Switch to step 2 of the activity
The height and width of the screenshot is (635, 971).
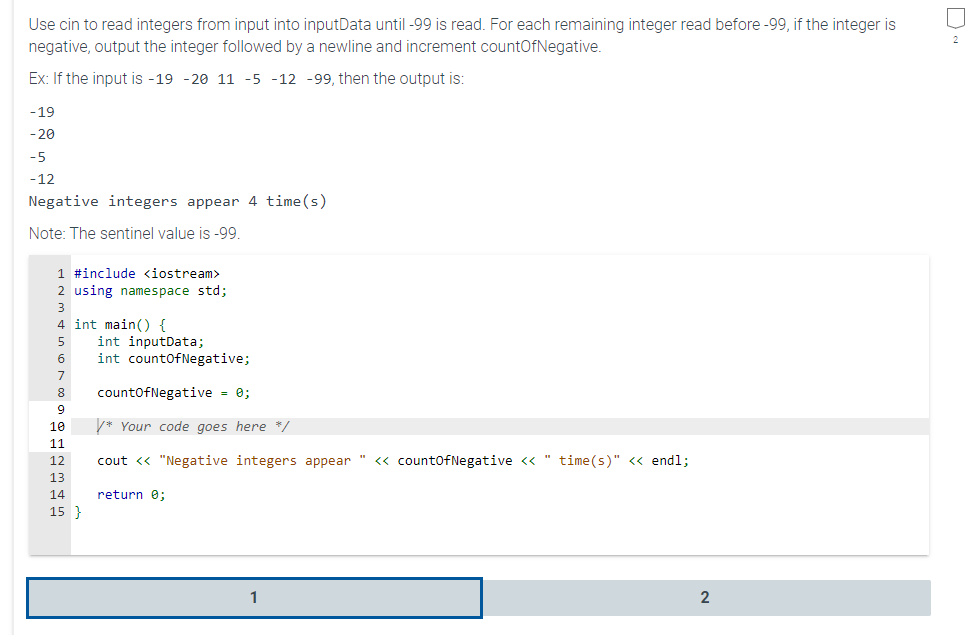705,597
